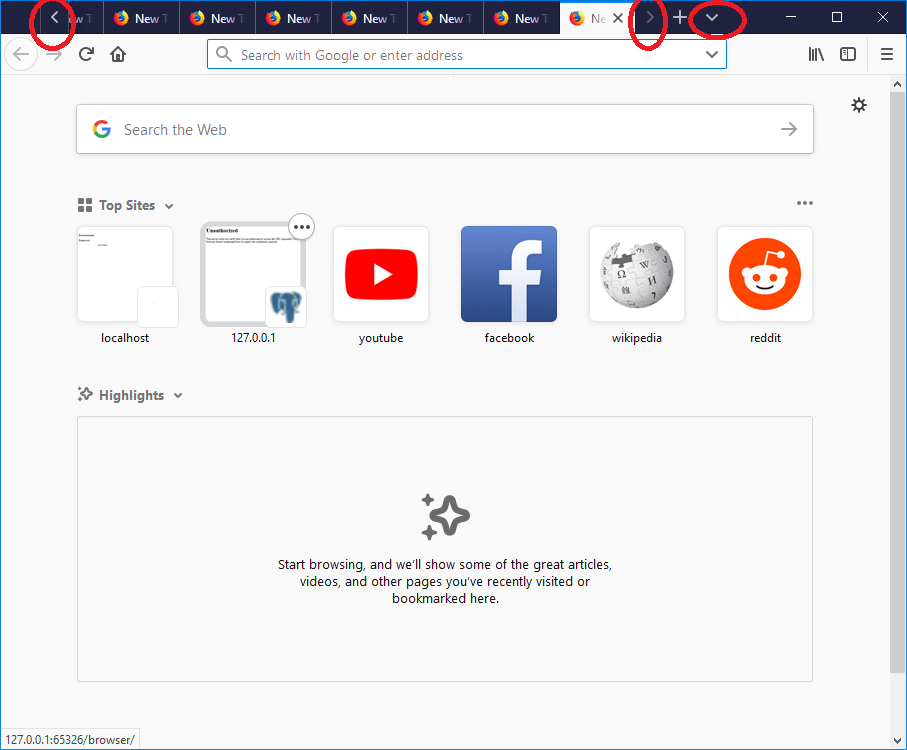
Task: Switch to the fourth New Tab
Action: pos(293,19)
